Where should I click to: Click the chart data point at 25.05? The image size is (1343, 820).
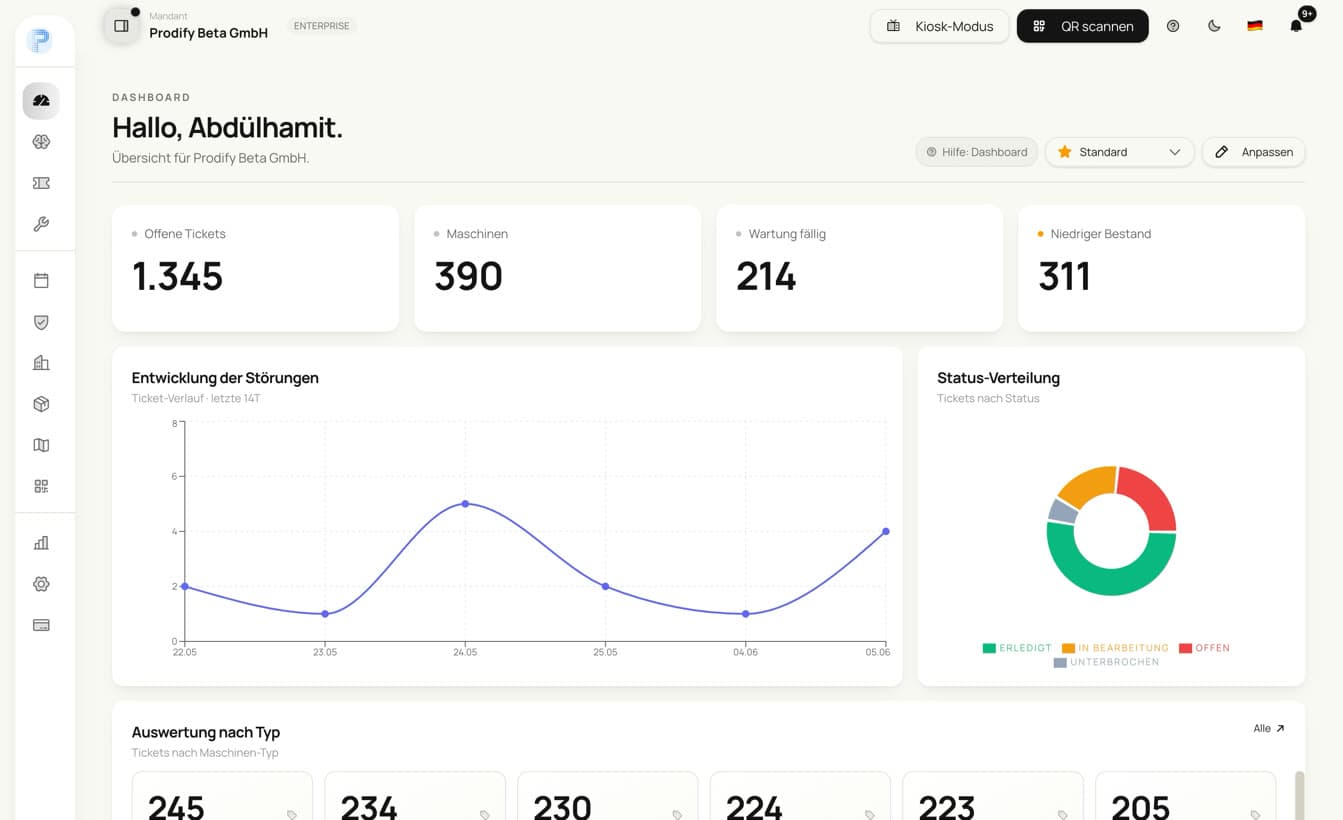click(x=605, y=586)
